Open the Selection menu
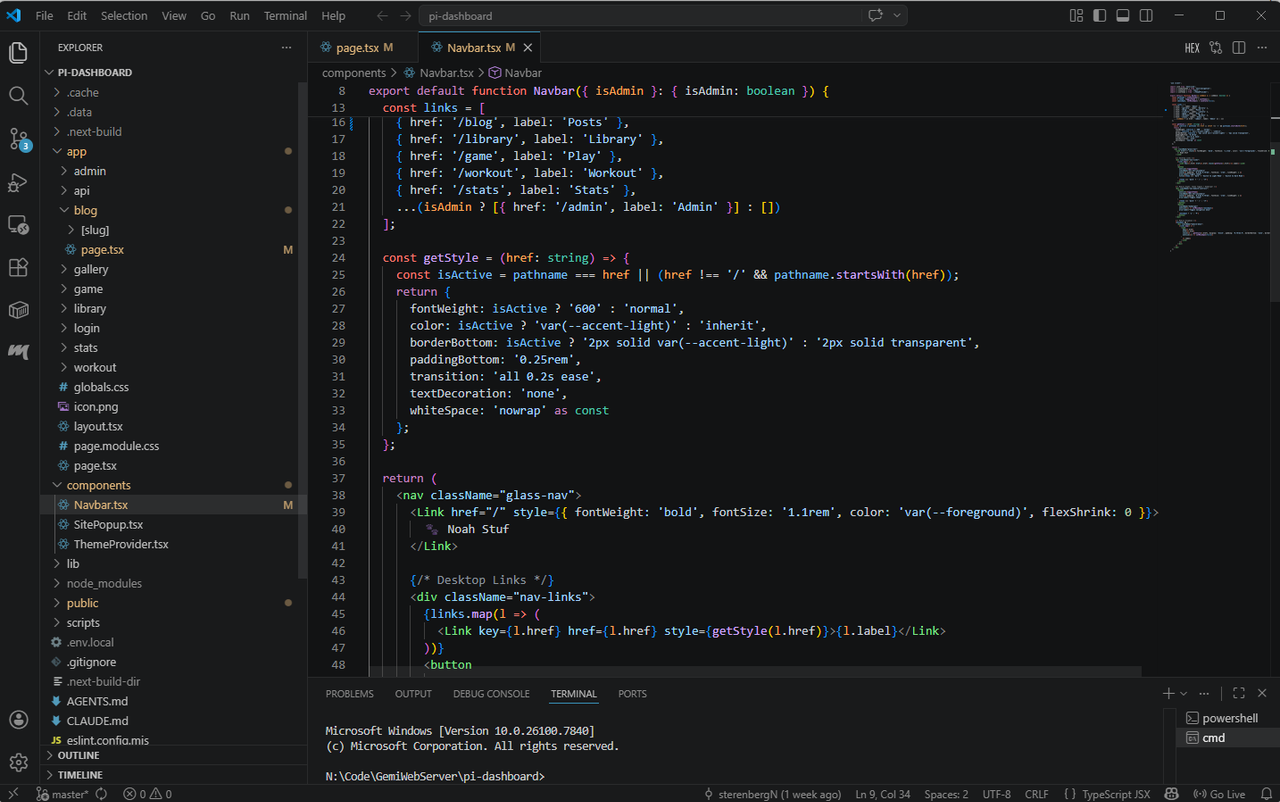This screenshot has height=802, width=1280. tap(124, 16)
